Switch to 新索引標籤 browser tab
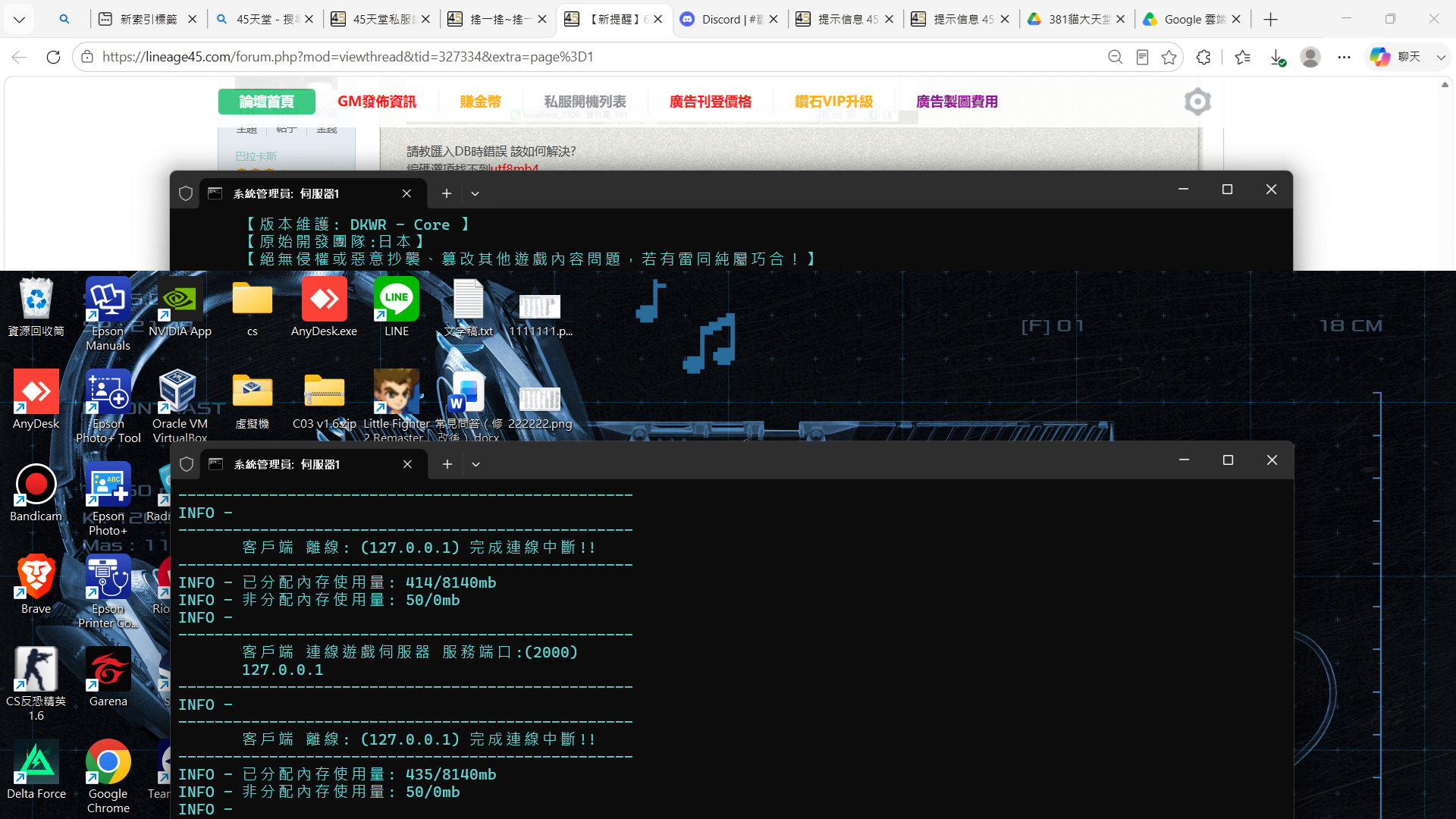The height and width of the screenshot is (819, 1456). click(x=148, y=19)
